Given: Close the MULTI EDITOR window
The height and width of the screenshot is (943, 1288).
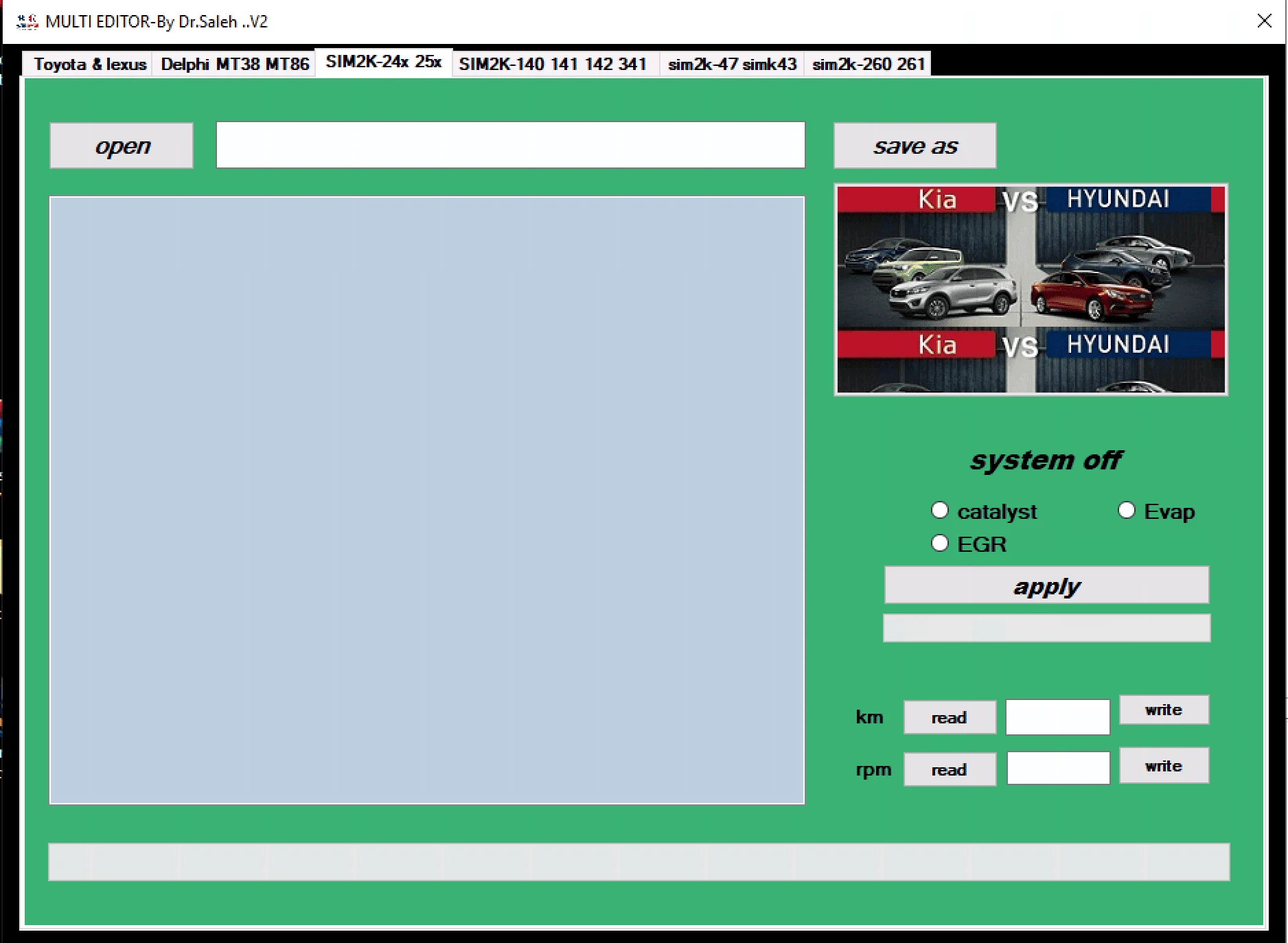Looking at the screenshot, I should pos(1264,21).
